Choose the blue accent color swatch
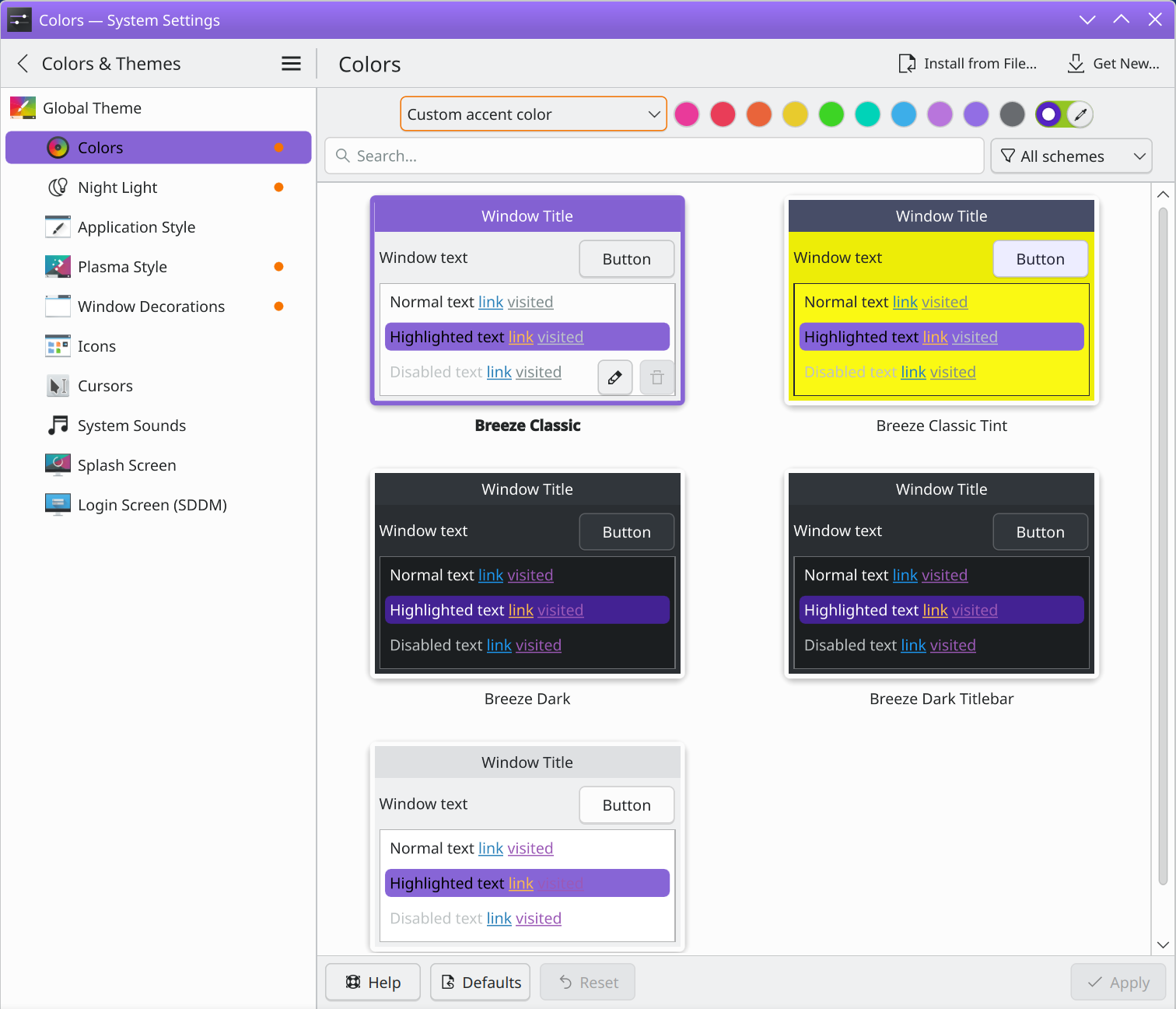 [904, 114]
